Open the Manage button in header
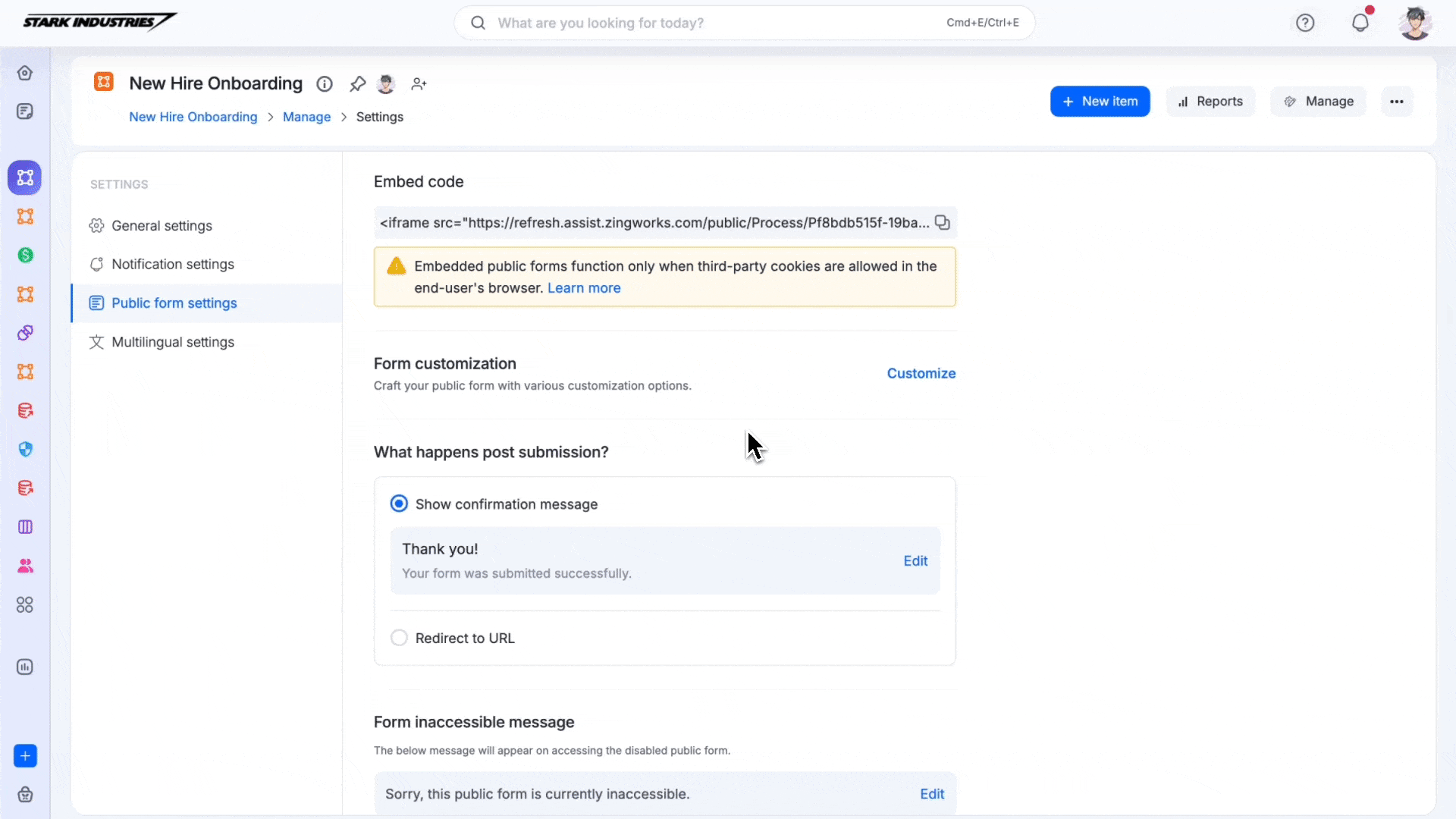 (x=1318, y=102)
